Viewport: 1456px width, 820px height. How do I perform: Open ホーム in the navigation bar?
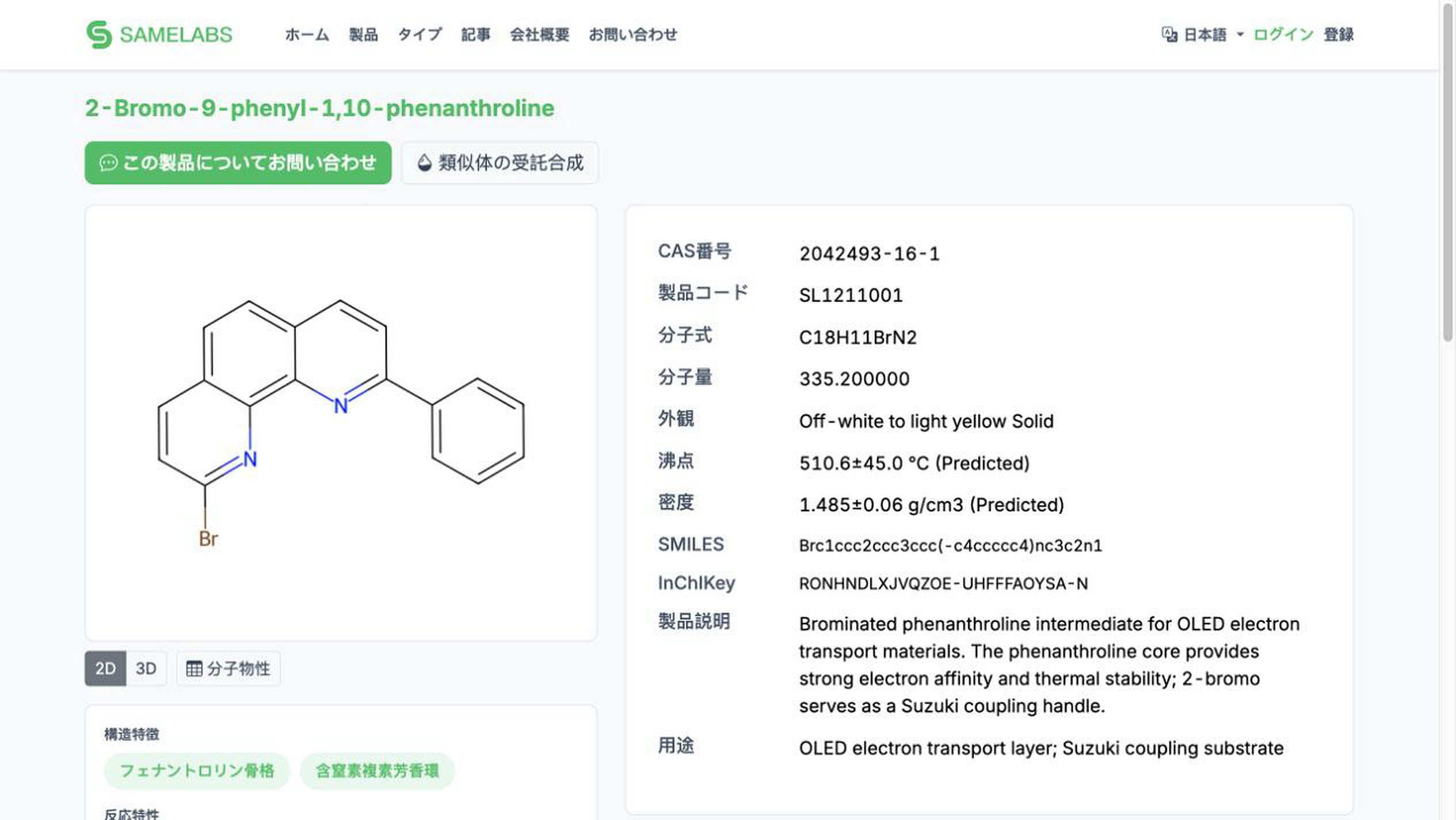coord(307,35)
